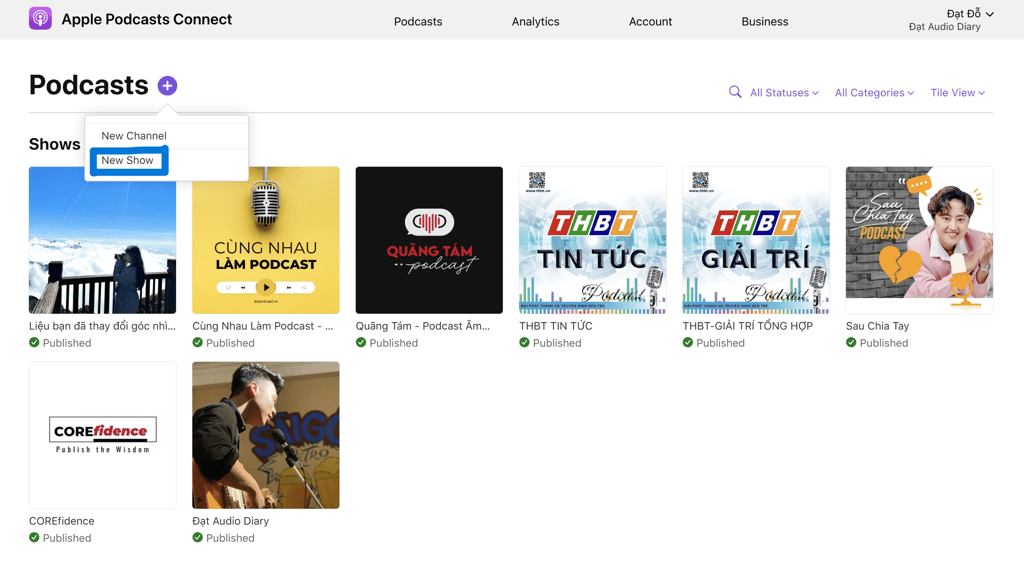The width and height of the screenshot is (1024, 581).
Task: Choose New Show from the menu
Action: pos(127,161)
